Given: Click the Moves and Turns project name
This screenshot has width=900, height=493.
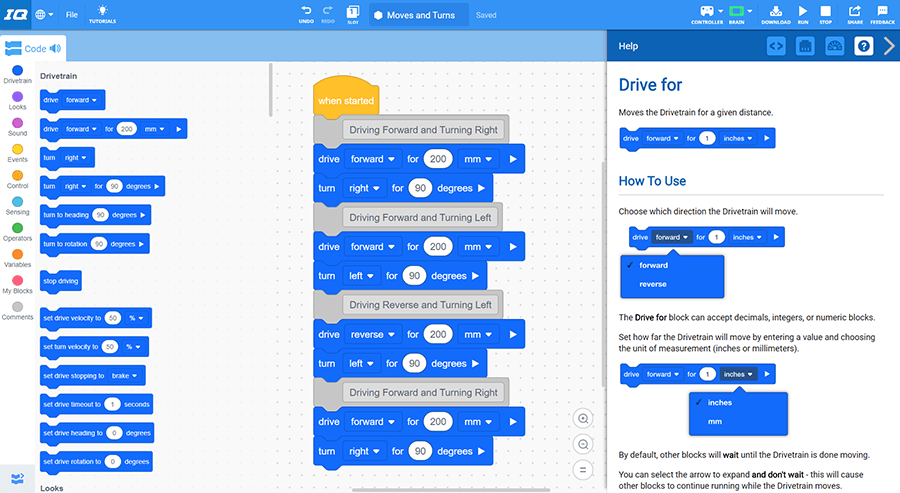Looking at the screenshot, I should pyautogui.click(x=420, y=15).
